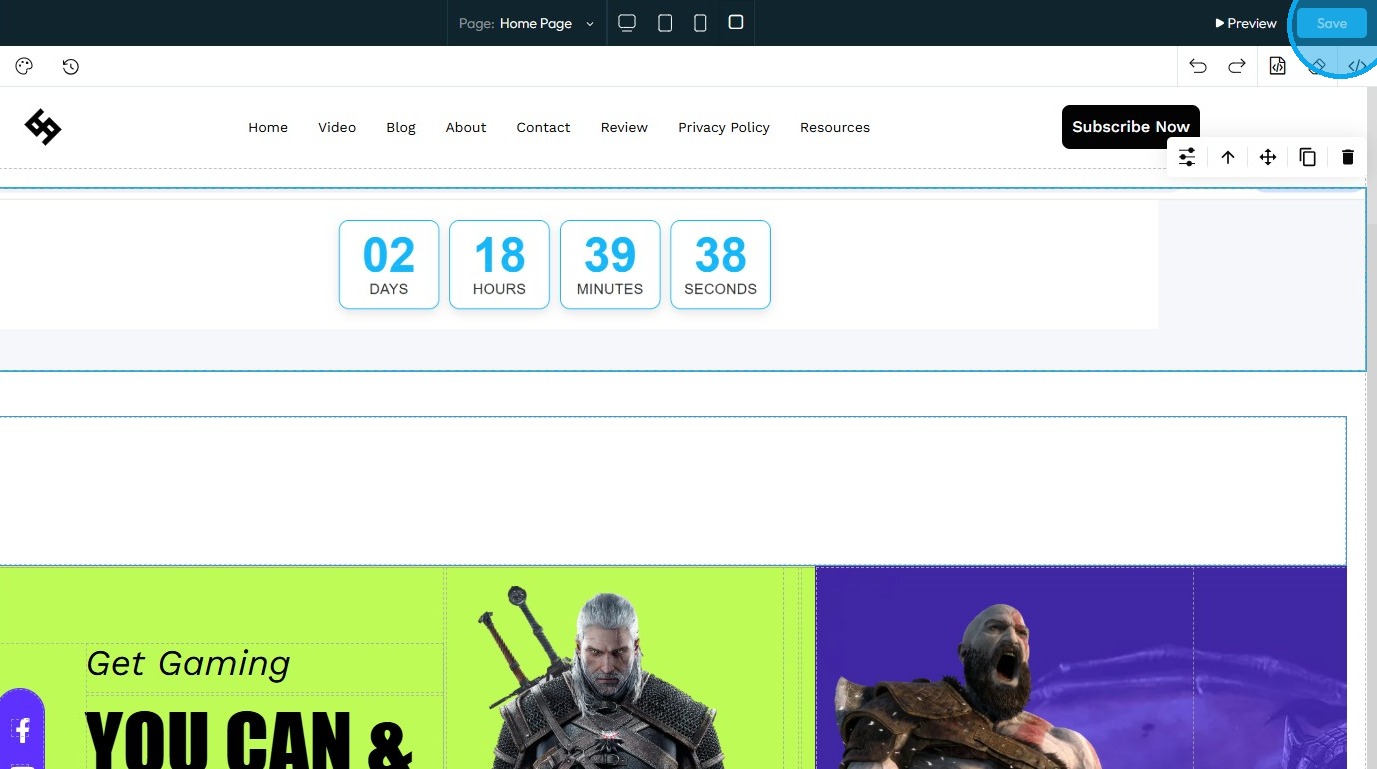Image resolution: width=1377 pixels, height=769 pixels.
Task: Open the Resources nav menu item
Action: click(835, 127)
